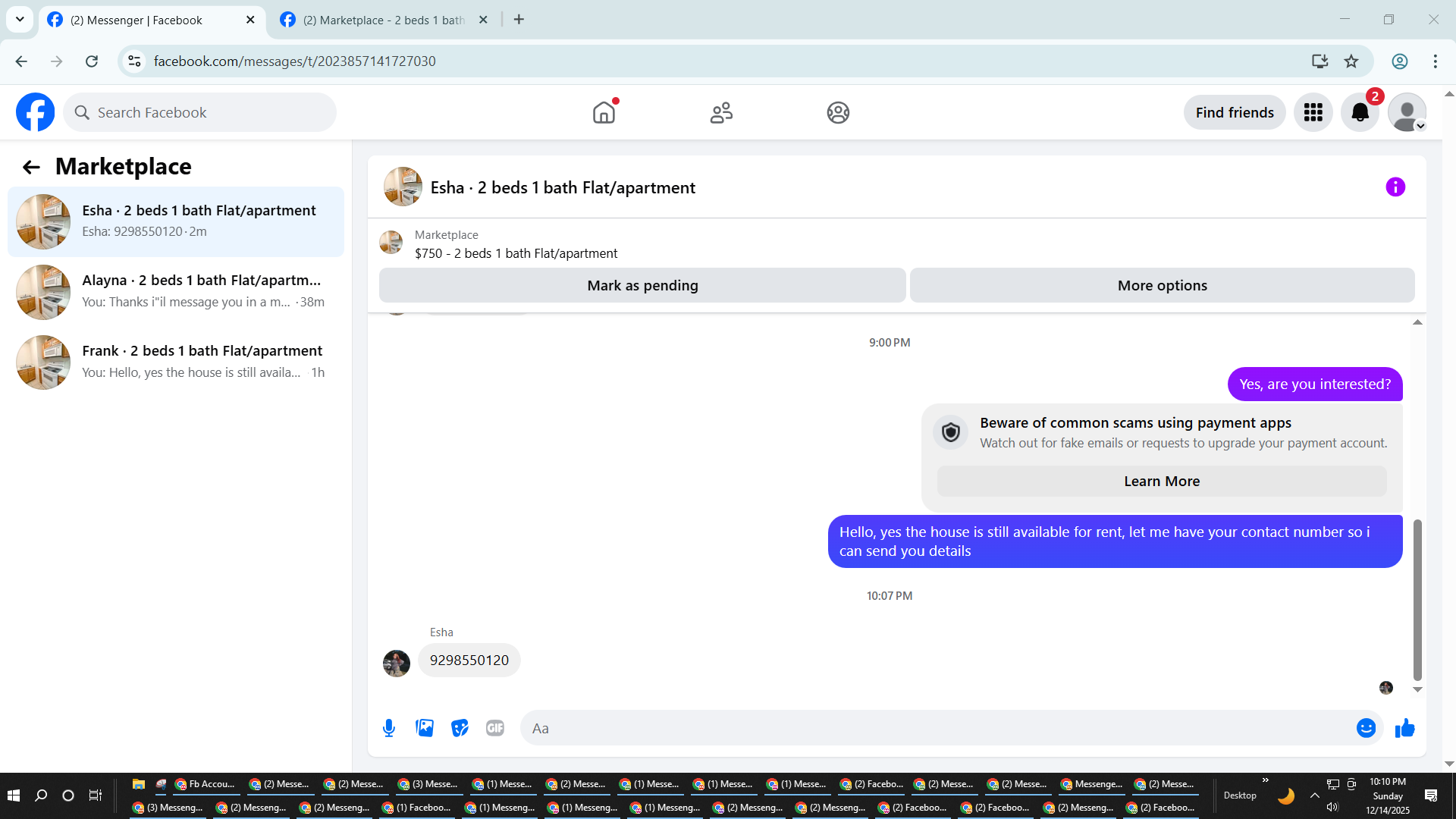Attach a photo using the image icon
This screenshot has width=1456, height=819.
(425, 728)
